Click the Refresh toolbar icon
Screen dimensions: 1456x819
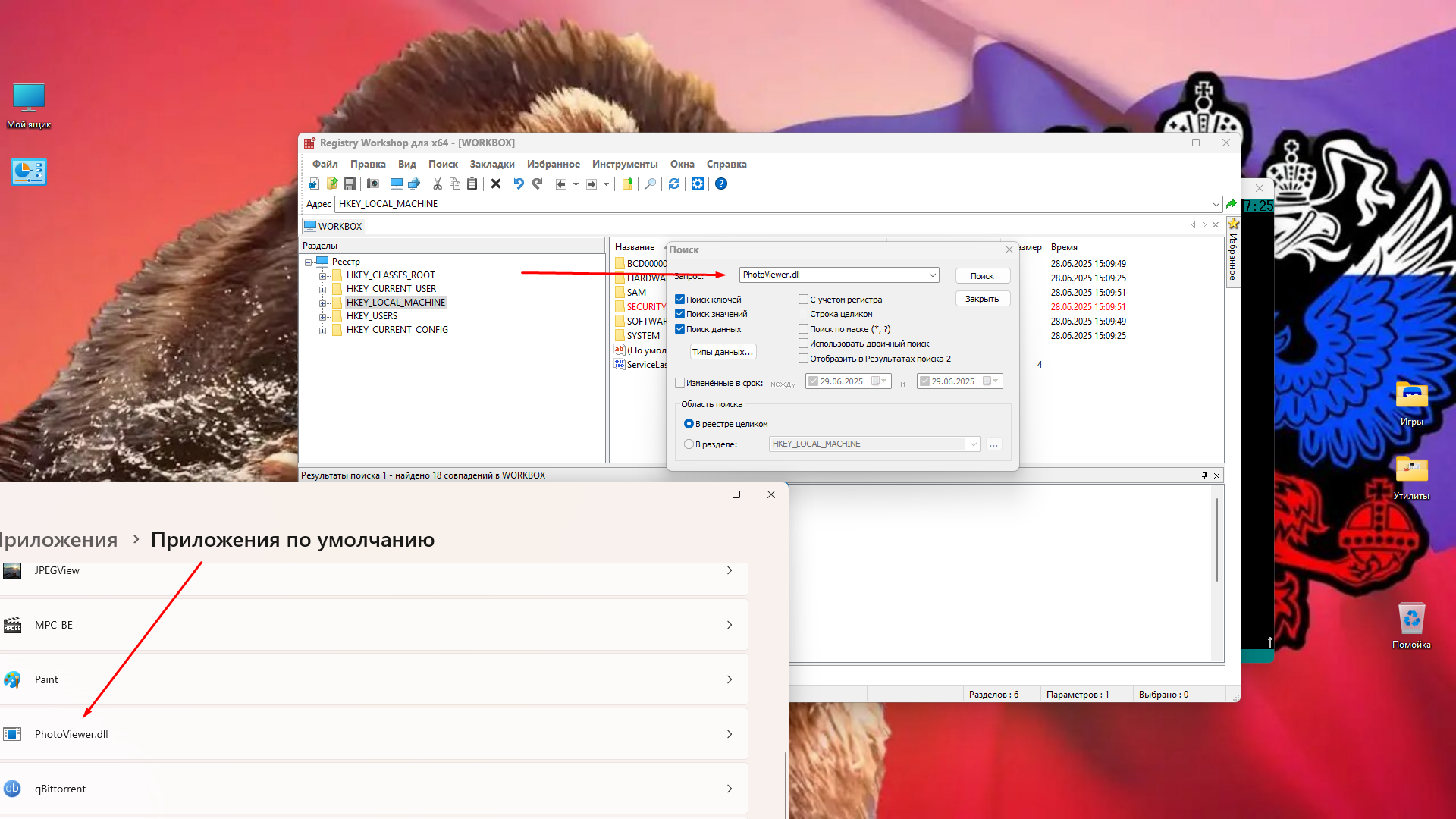pos(674,184)
